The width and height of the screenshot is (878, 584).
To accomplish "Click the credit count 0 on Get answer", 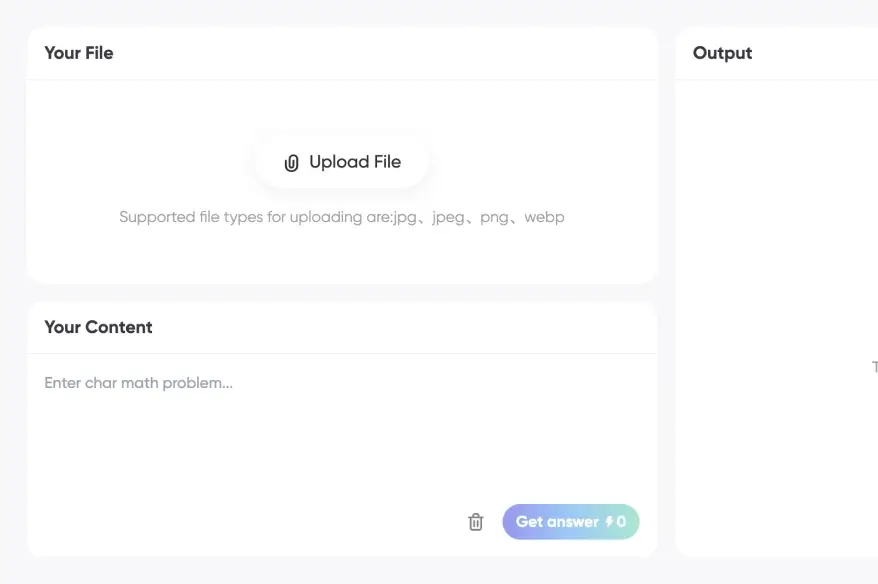I will coord(621,522).
